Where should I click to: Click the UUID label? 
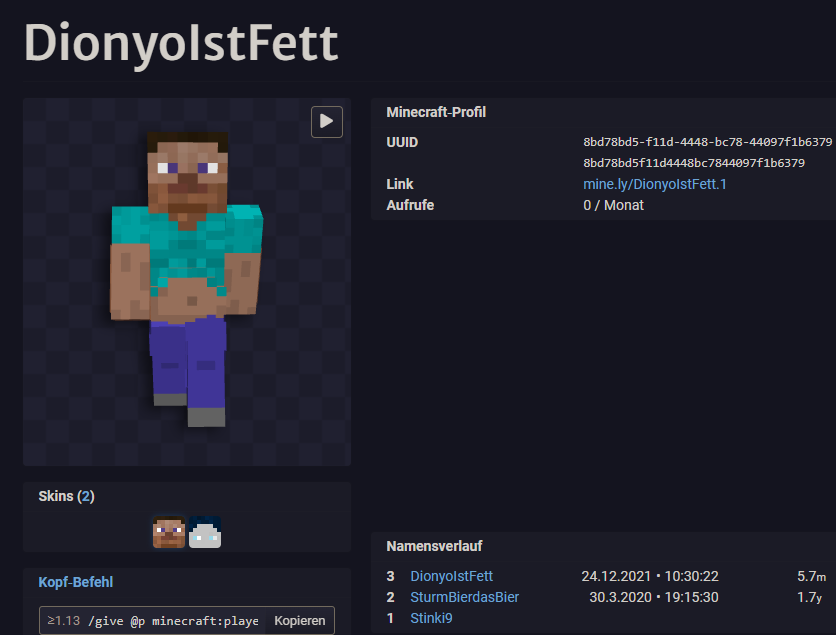pyautogui.click(x=402, y=142)
